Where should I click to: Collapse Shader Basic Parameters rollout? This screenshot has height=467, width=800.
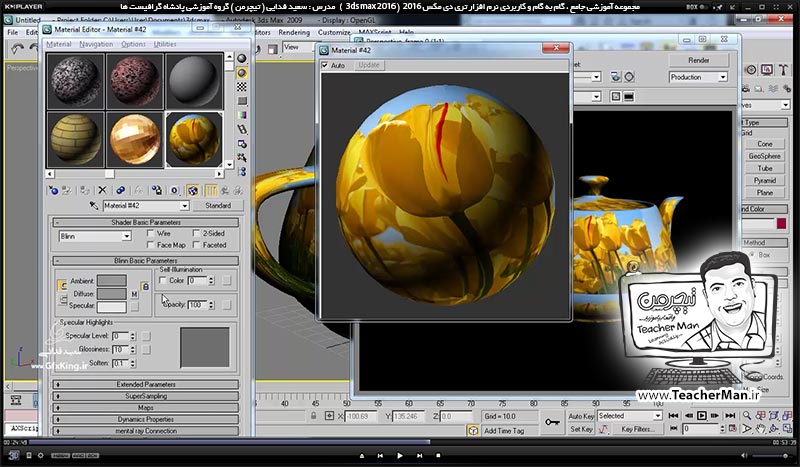pos(145,223)
